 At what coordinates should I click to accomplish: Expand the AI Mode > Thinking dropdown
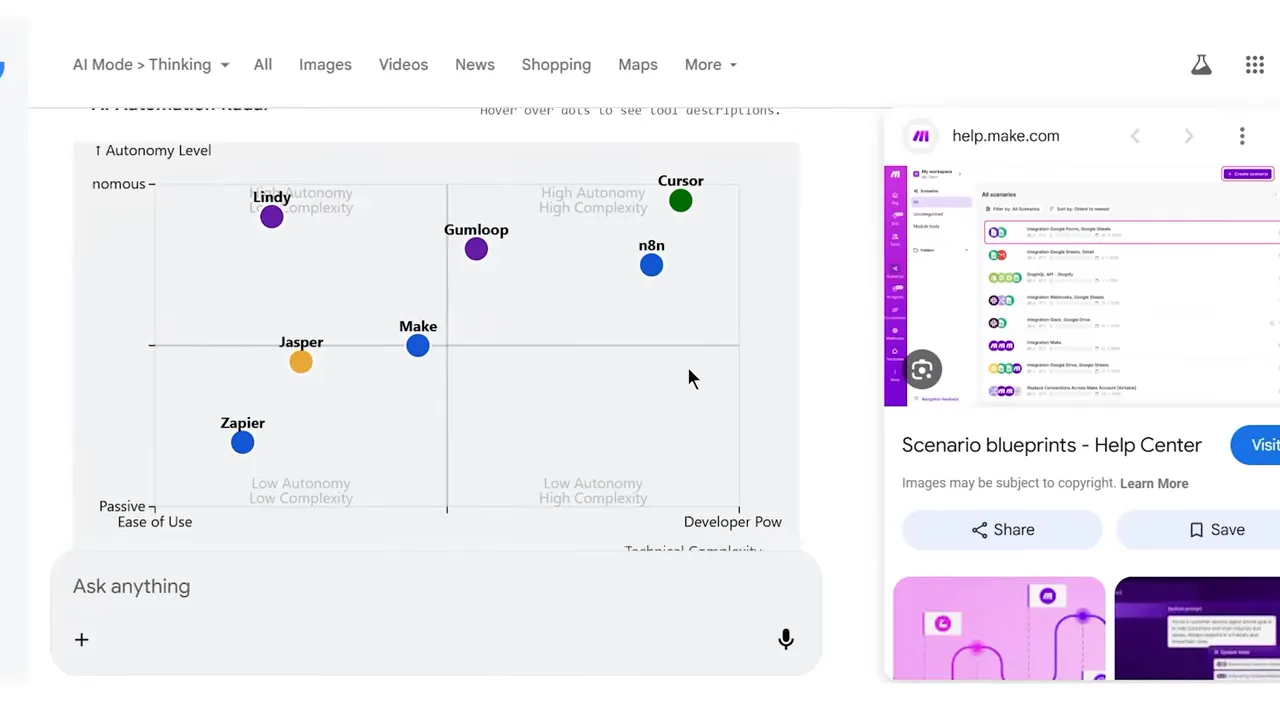pos(151,65)
